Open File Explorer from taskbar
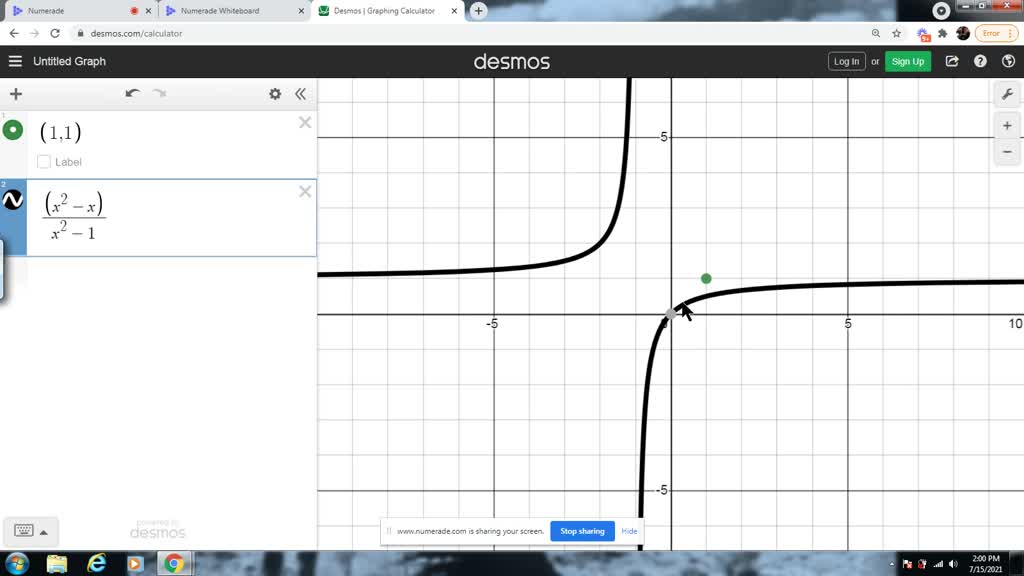Screen dimensions: 1024x576 point(57,563)
